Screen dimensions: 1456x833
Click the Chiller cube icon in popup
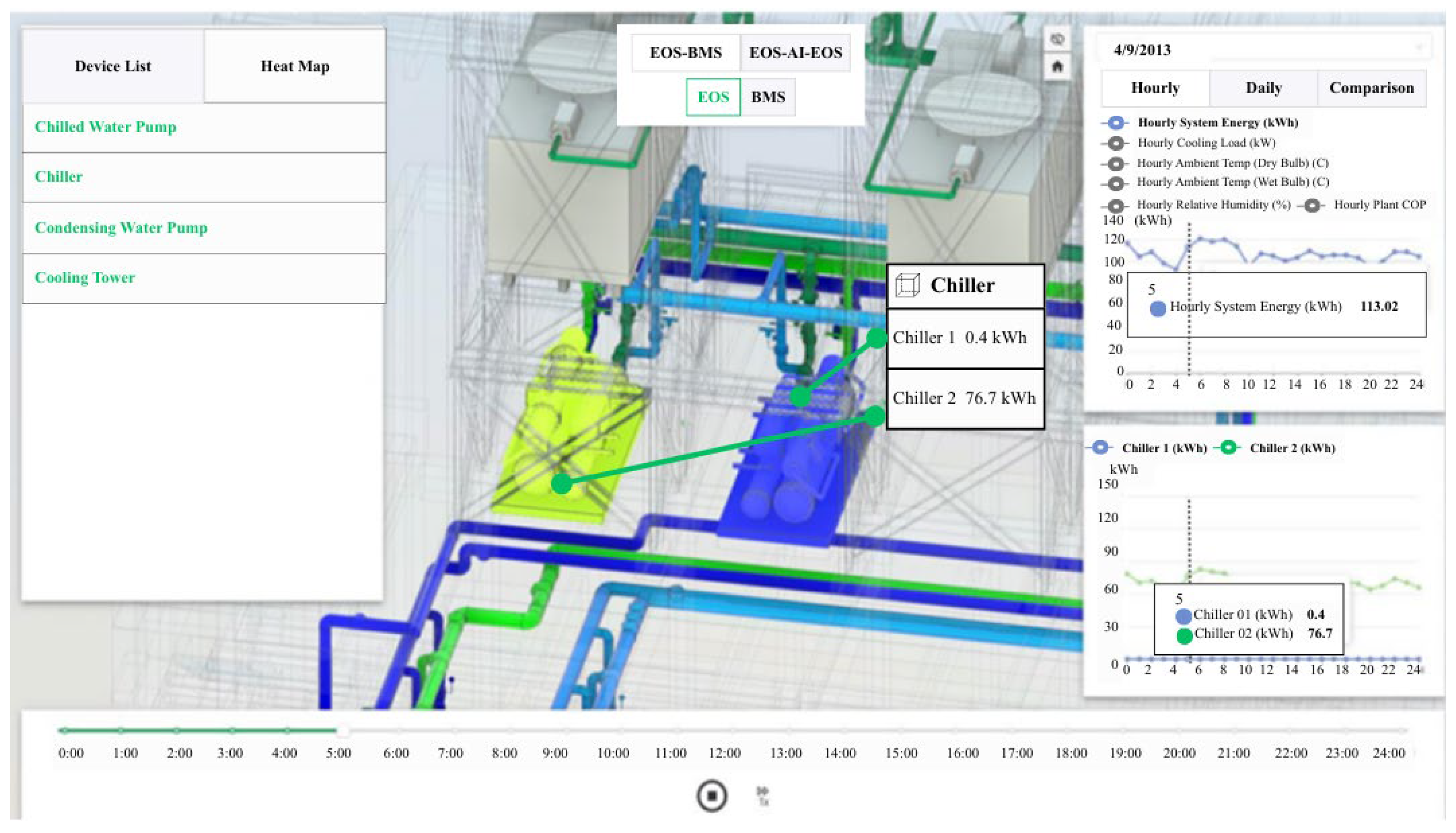pos(907,285)
